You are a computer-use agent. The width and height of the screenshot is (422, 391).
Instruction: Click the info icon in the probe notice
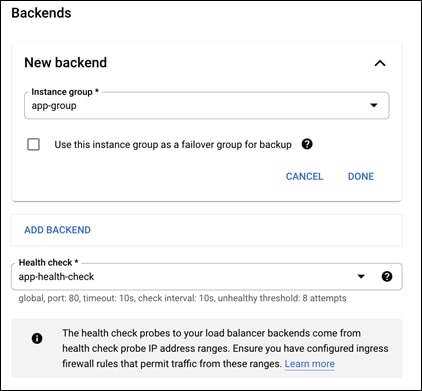point(37,339)
